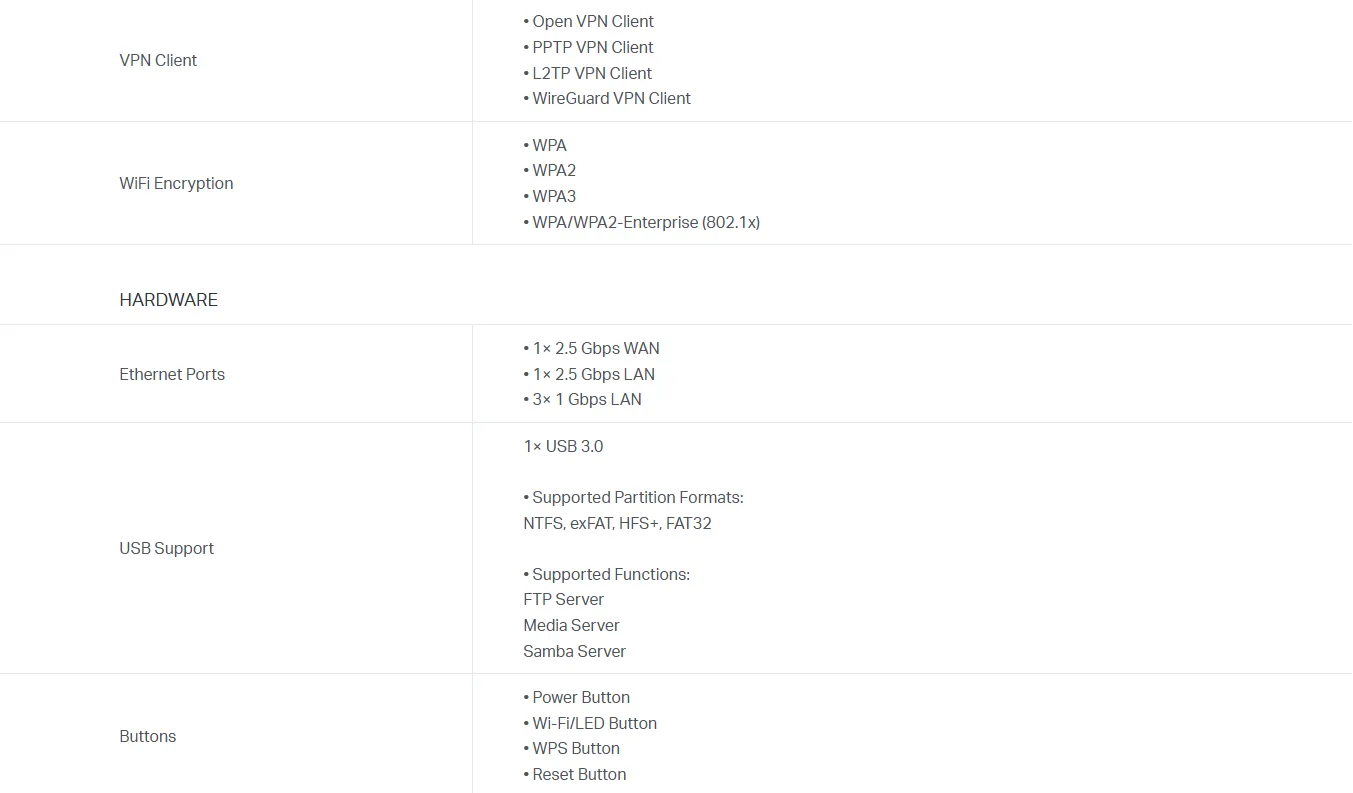
Task: Click the WiFi Encryption label
Action: 176,183
